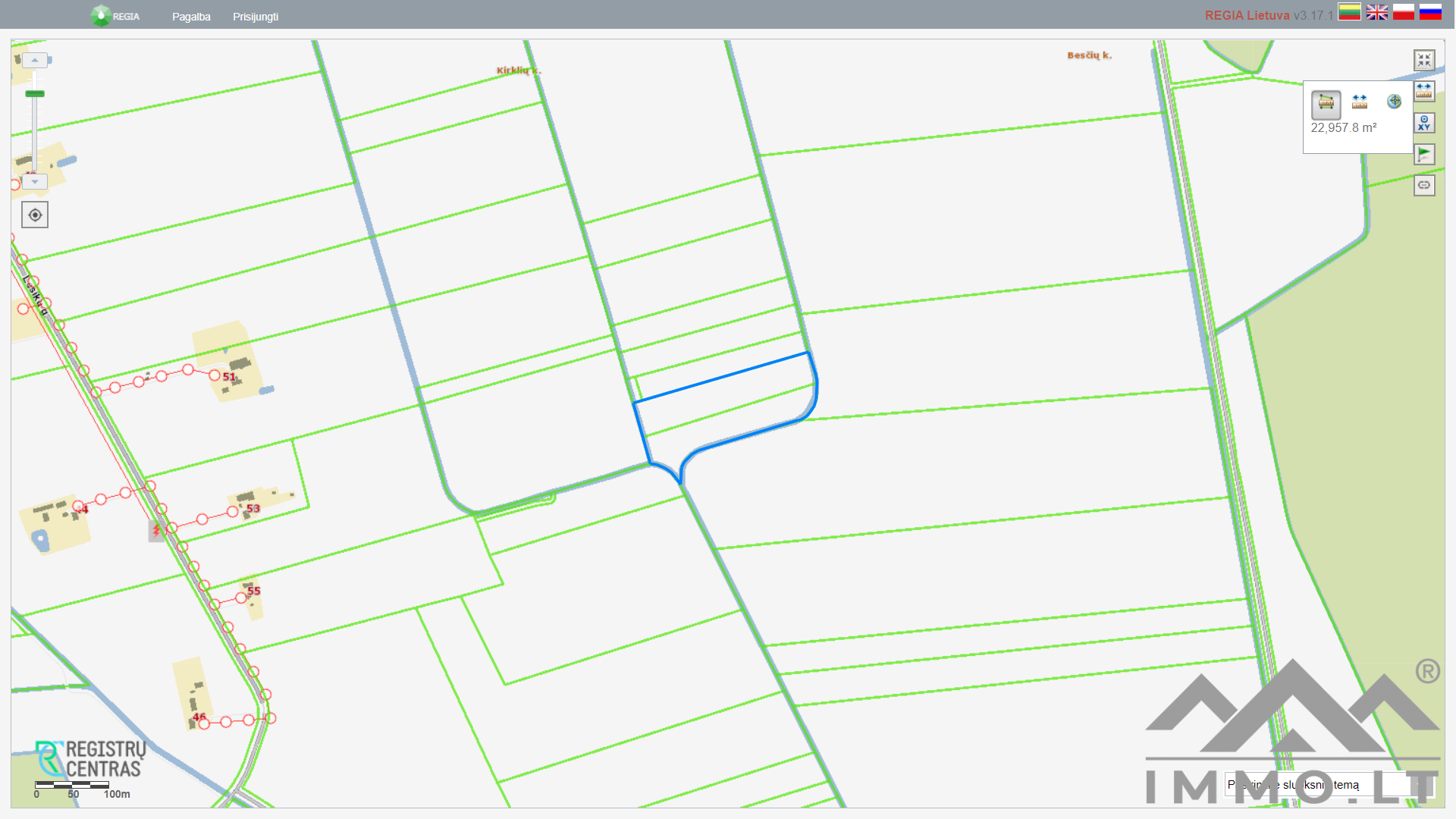Click the green zoom slider handle
This screenshot has height=819, width=1456.
coord(35,94)
